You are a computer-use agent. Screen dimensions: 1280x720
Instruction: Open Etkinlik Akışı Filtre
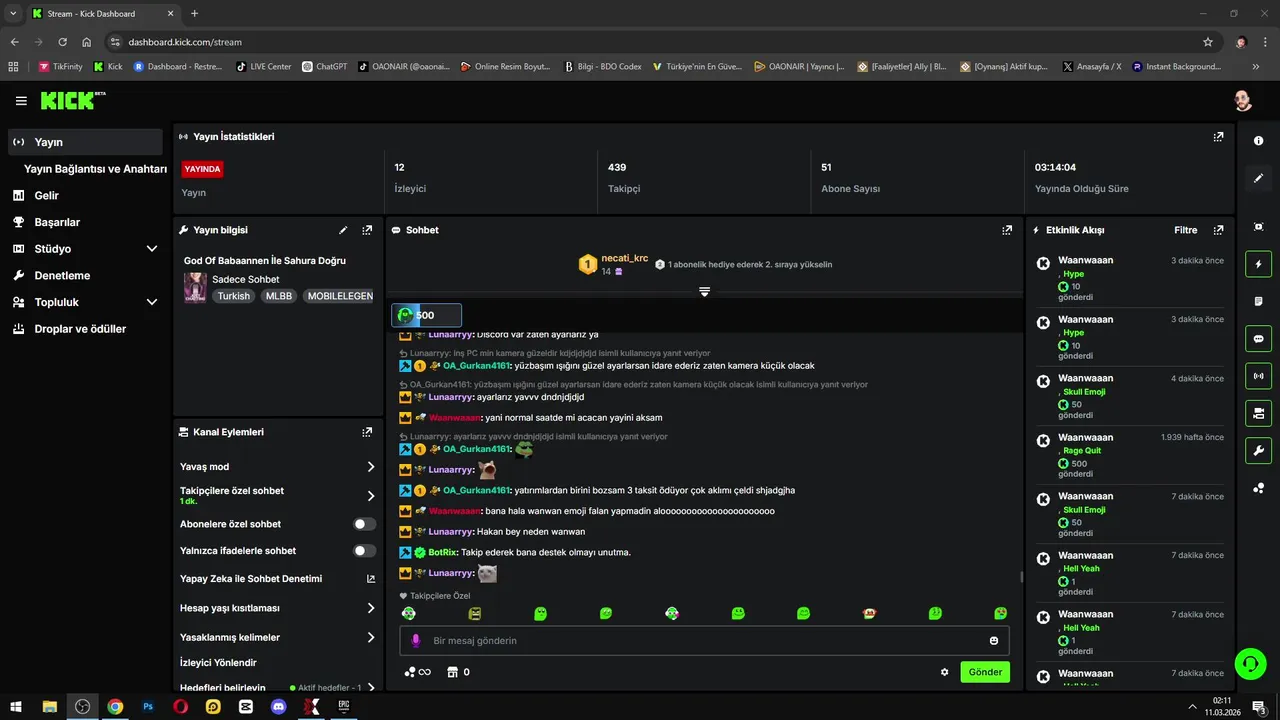(x=1185, y=230)
